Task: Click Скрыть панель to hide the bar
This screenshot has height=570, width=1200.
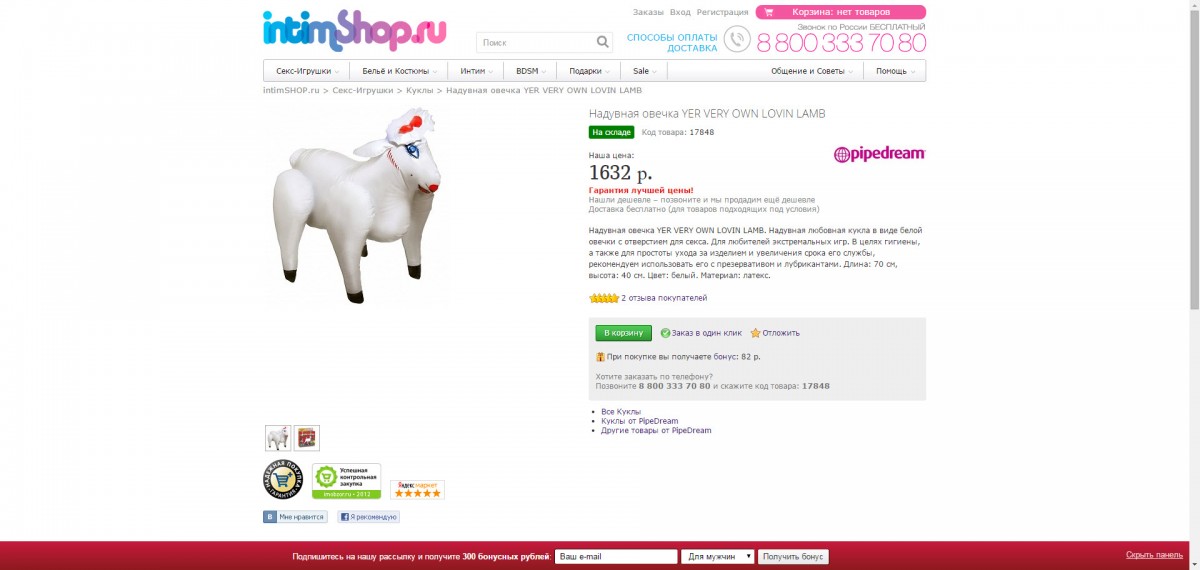Action: coord(1154,555)
